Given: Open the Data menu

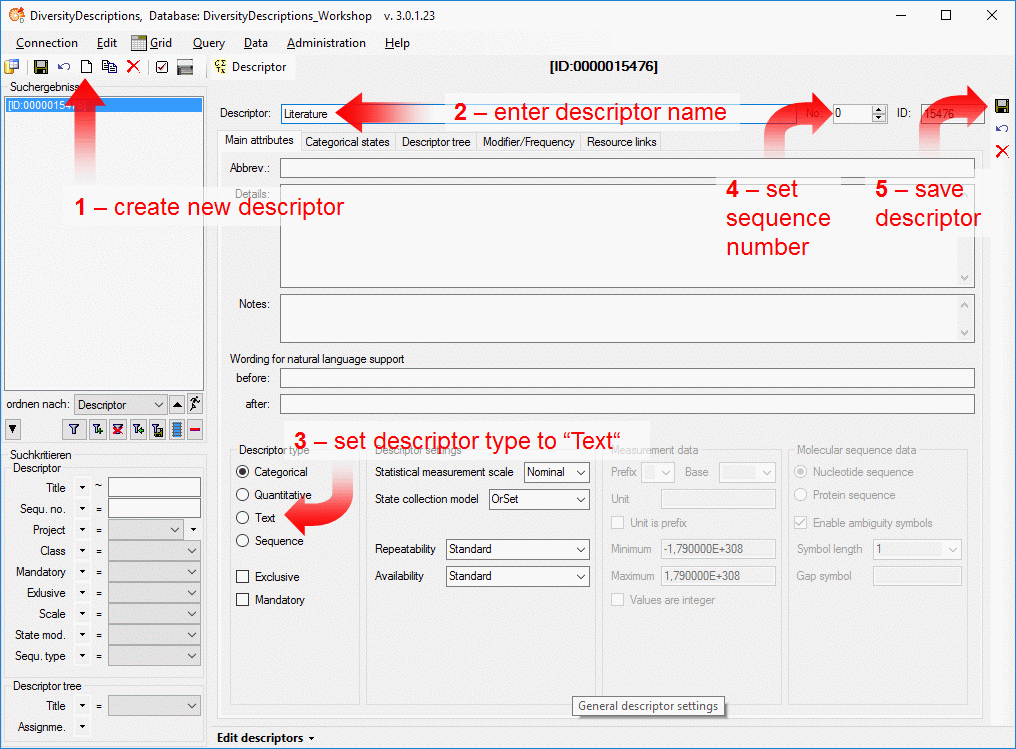Looking at the screenshot, I should pyautogui.click(x=255, y=43).
